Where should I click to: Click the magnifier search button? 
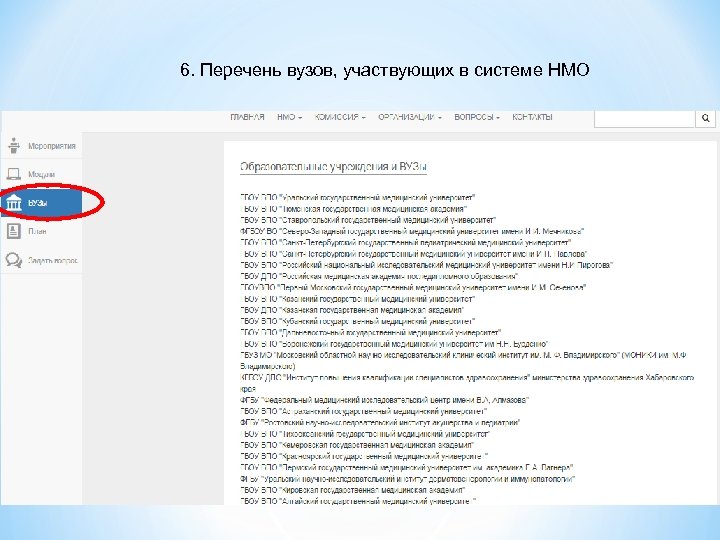tap(705, 118)
